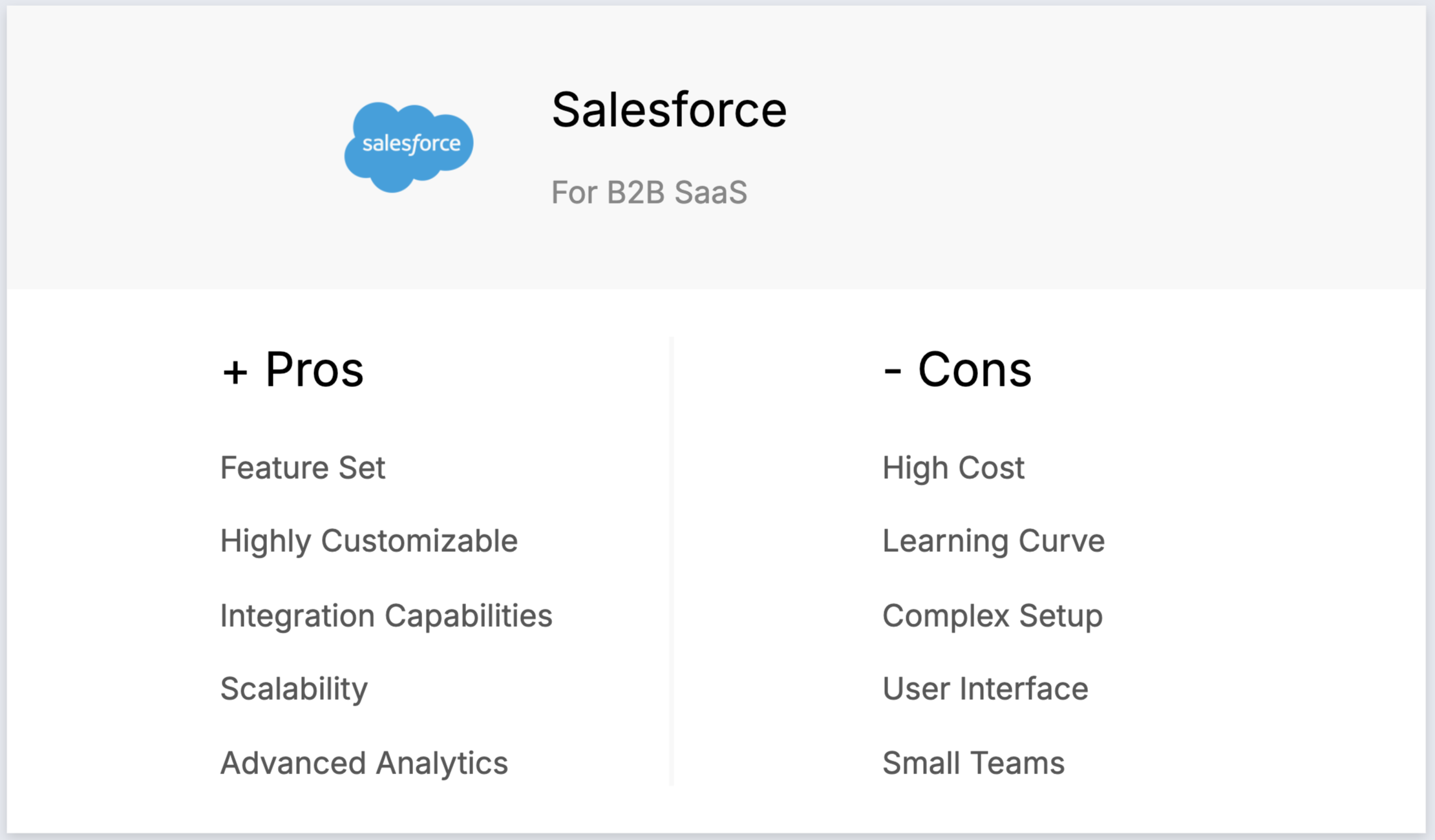Click the Learning Curve entry
This screenshot has width=1435, height=840.
point(994,541)
